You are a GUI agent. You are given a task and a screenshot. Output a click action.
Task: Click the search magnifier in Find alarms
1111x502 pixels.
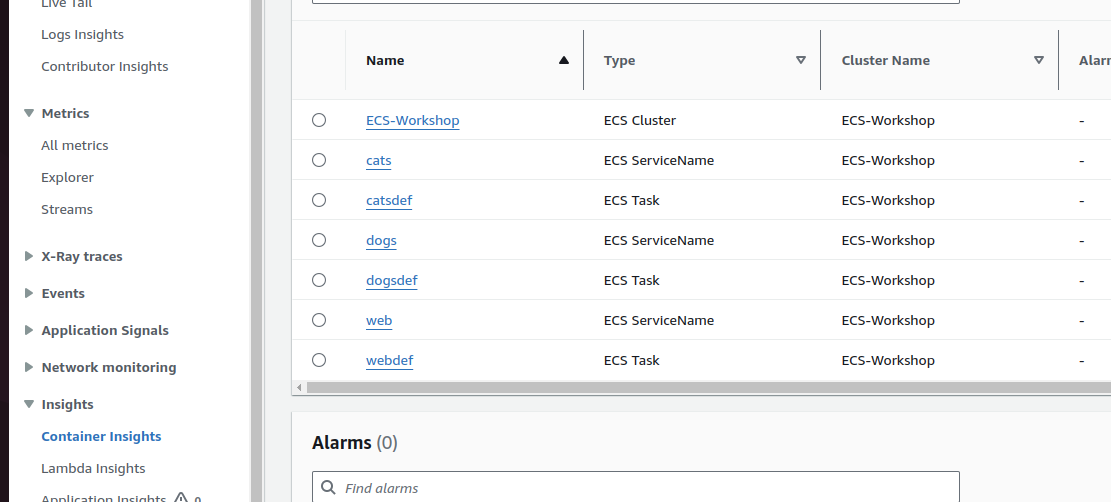click(329, 488)
